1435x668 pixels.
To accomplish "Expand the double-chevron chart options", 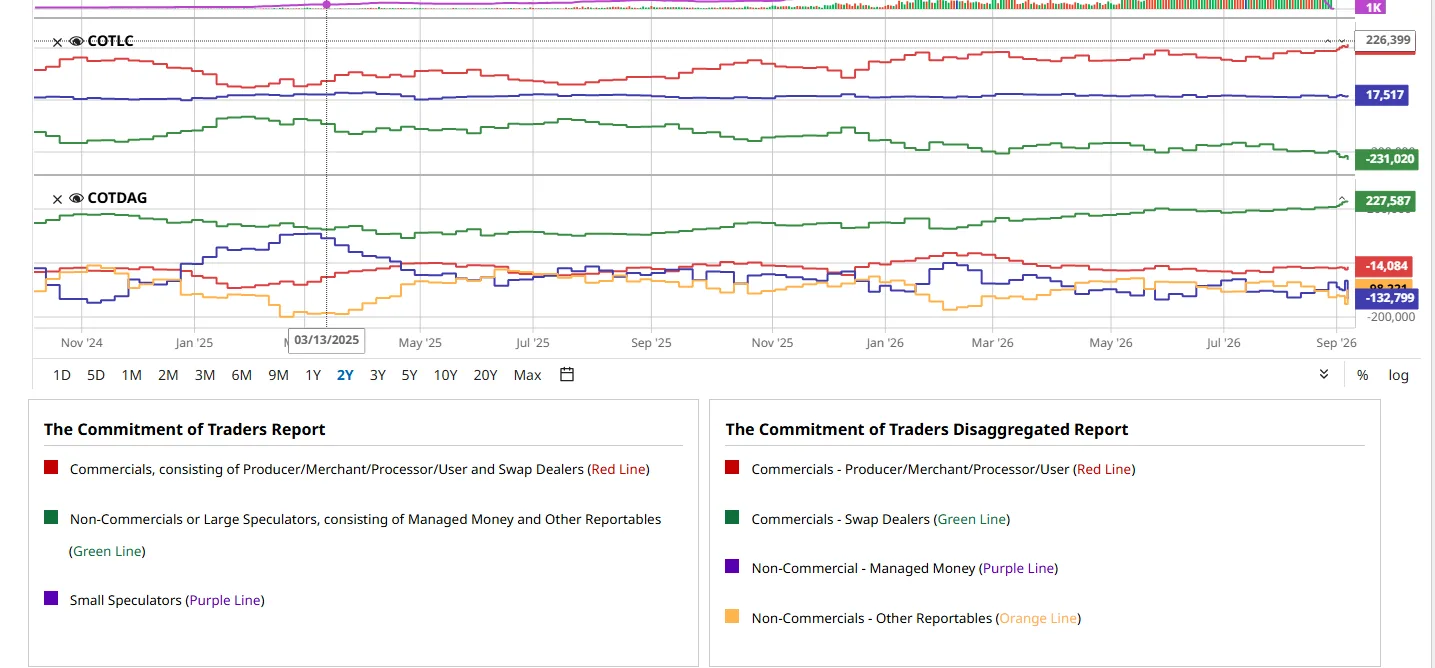I will (1324, 375).
